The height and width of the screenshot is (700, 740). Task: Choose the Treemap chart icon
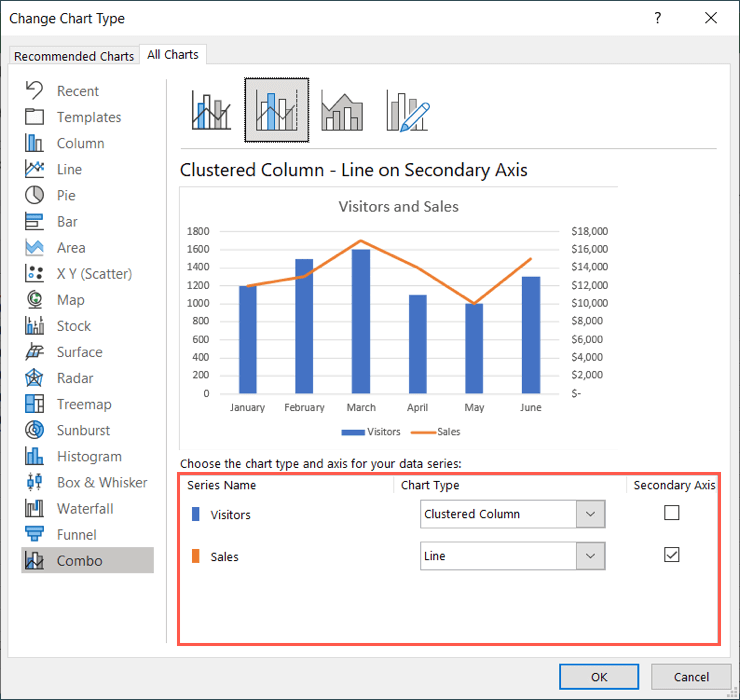(x=34, y=404)
